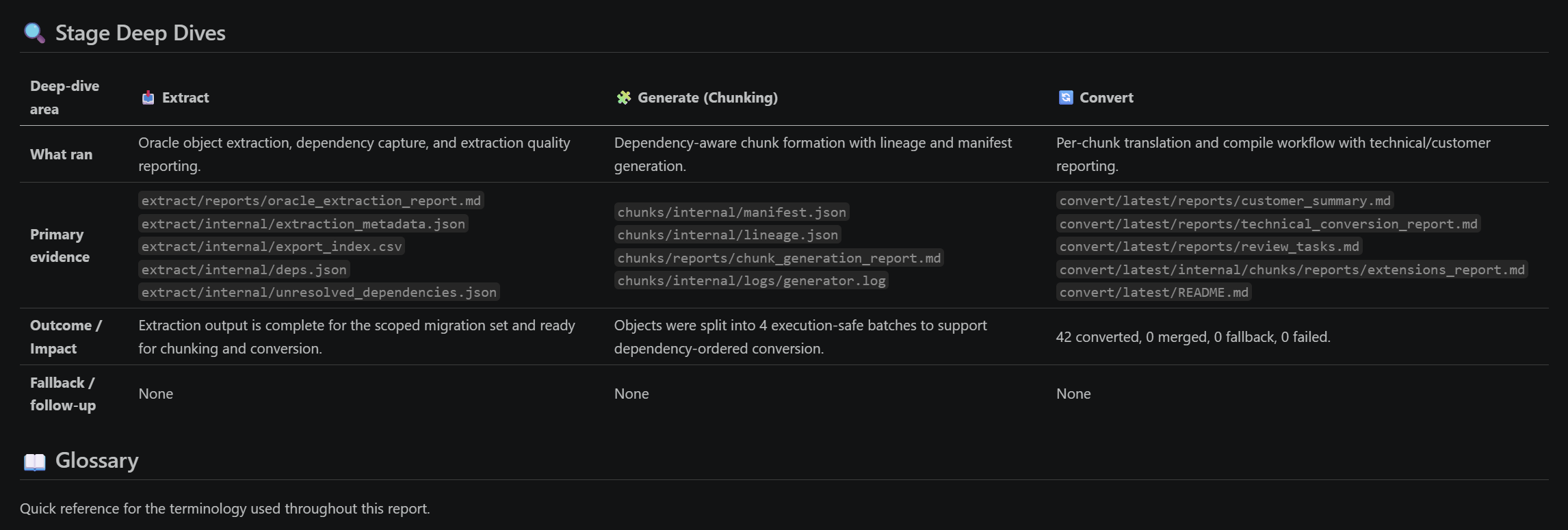Screen dimensions: 1568x530
Task: Select extract/internal/deps.json path
Action: coord(244,269)
